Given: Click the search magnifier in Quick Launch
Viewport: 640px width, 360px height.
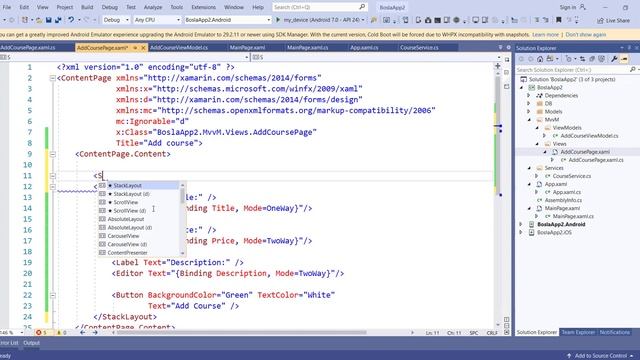Looking at the screenshot, I should coord(362,7).
